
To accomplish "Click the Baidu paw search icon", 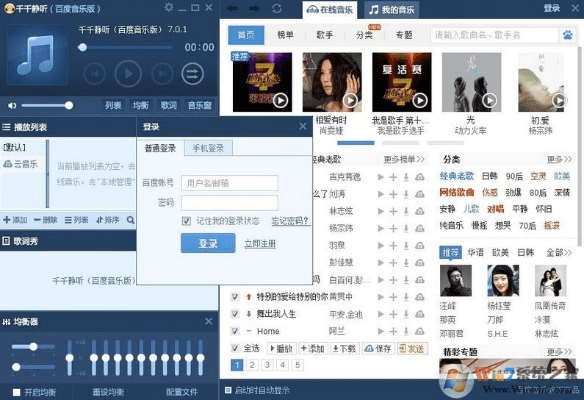I will tap(568, 35).
